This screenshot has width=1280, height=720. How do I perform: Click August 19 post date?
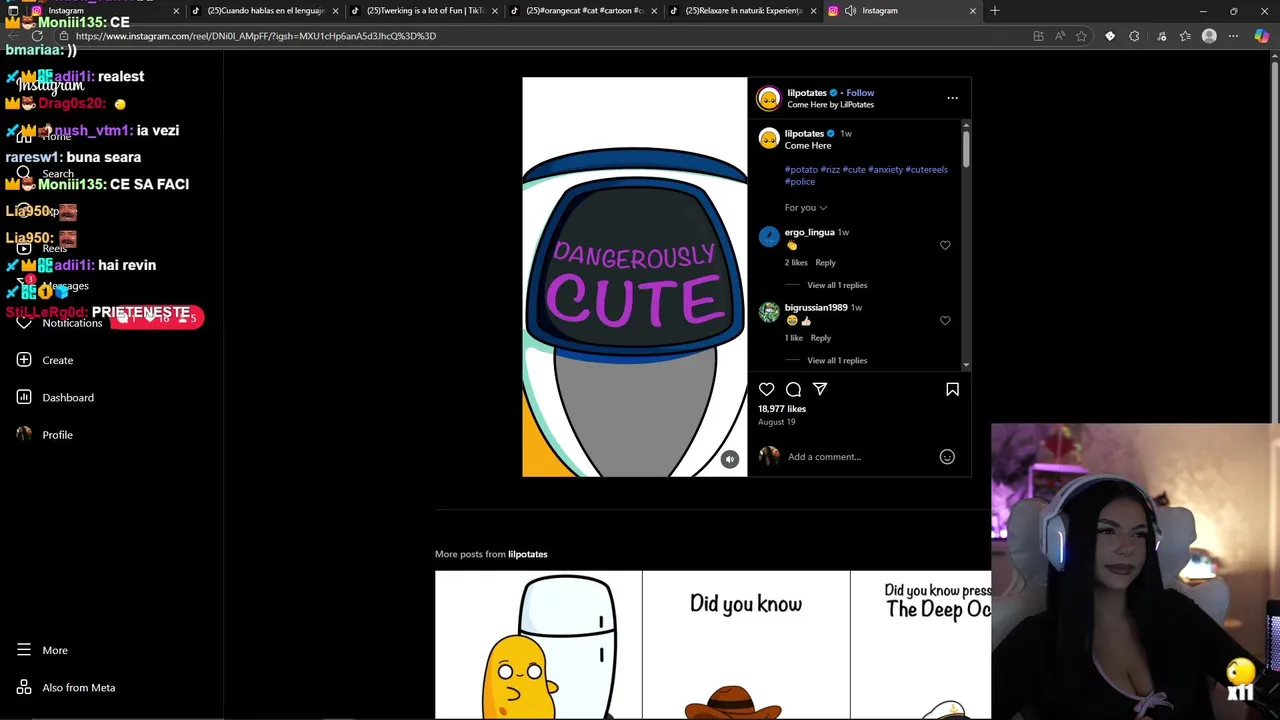(777, 422)
